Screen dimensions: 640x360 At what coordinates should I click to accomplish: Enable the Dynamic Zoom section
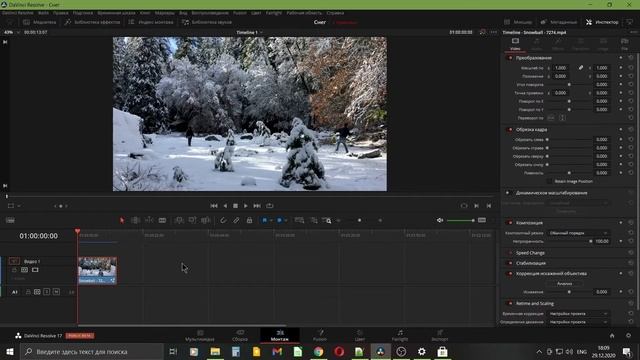pos(508,193)
